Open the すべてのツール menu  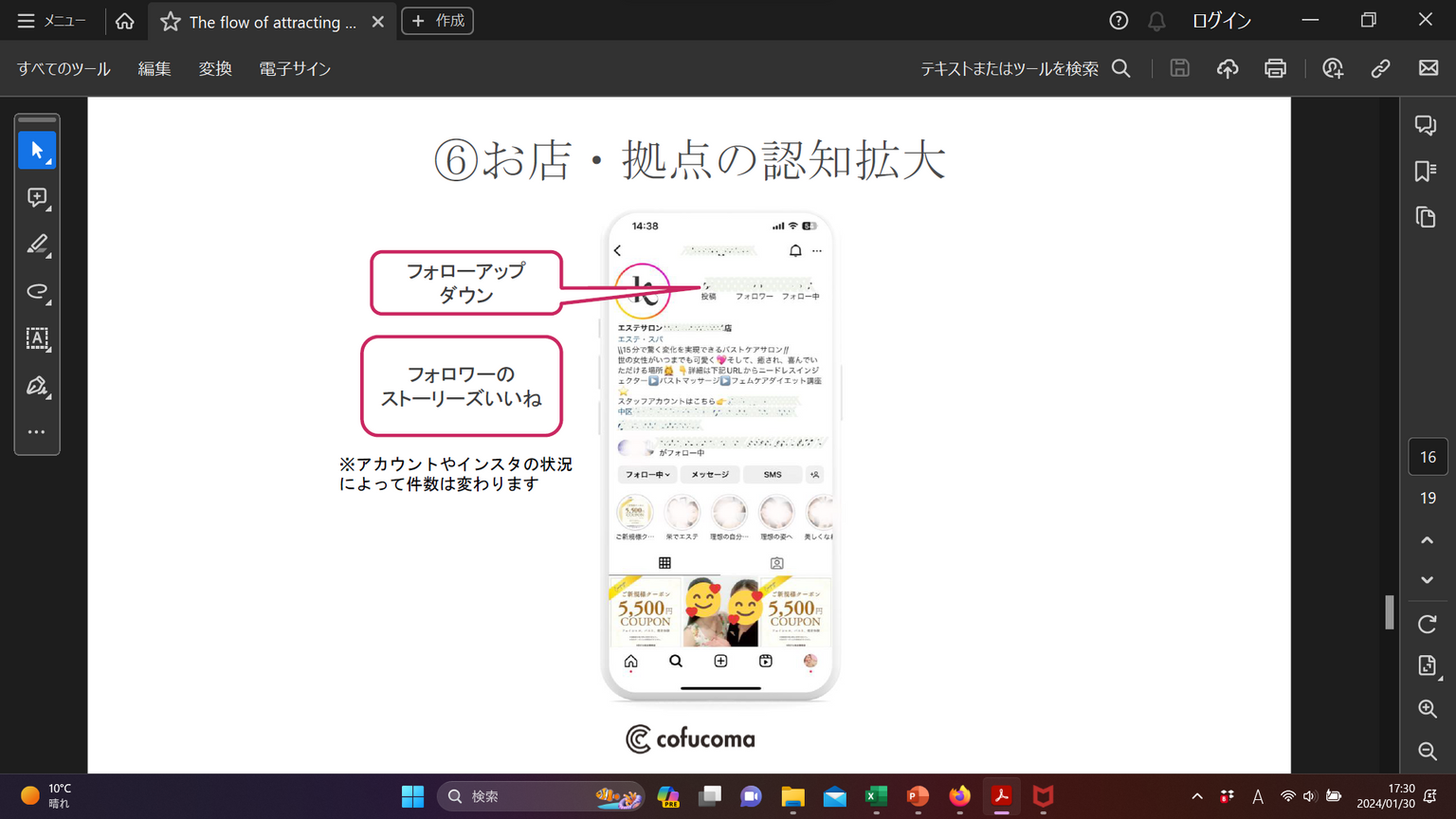(x=64, y=69)
